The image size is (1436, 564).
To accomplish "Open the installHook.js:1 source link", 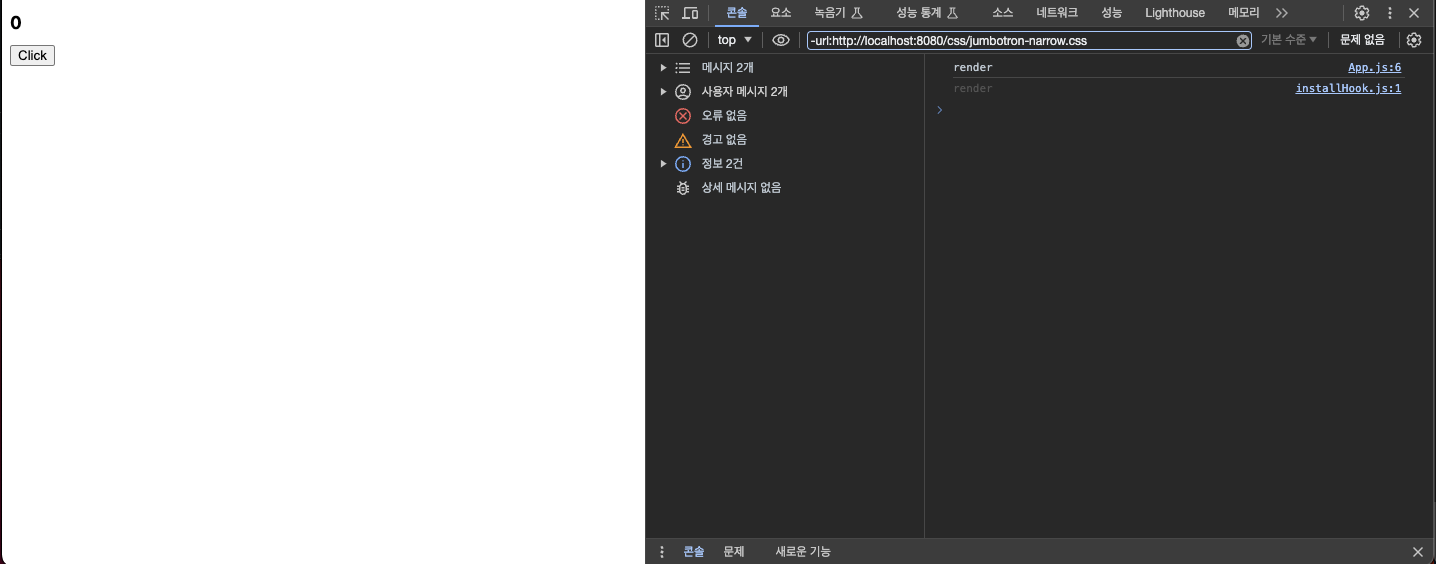I will 1348,89.
